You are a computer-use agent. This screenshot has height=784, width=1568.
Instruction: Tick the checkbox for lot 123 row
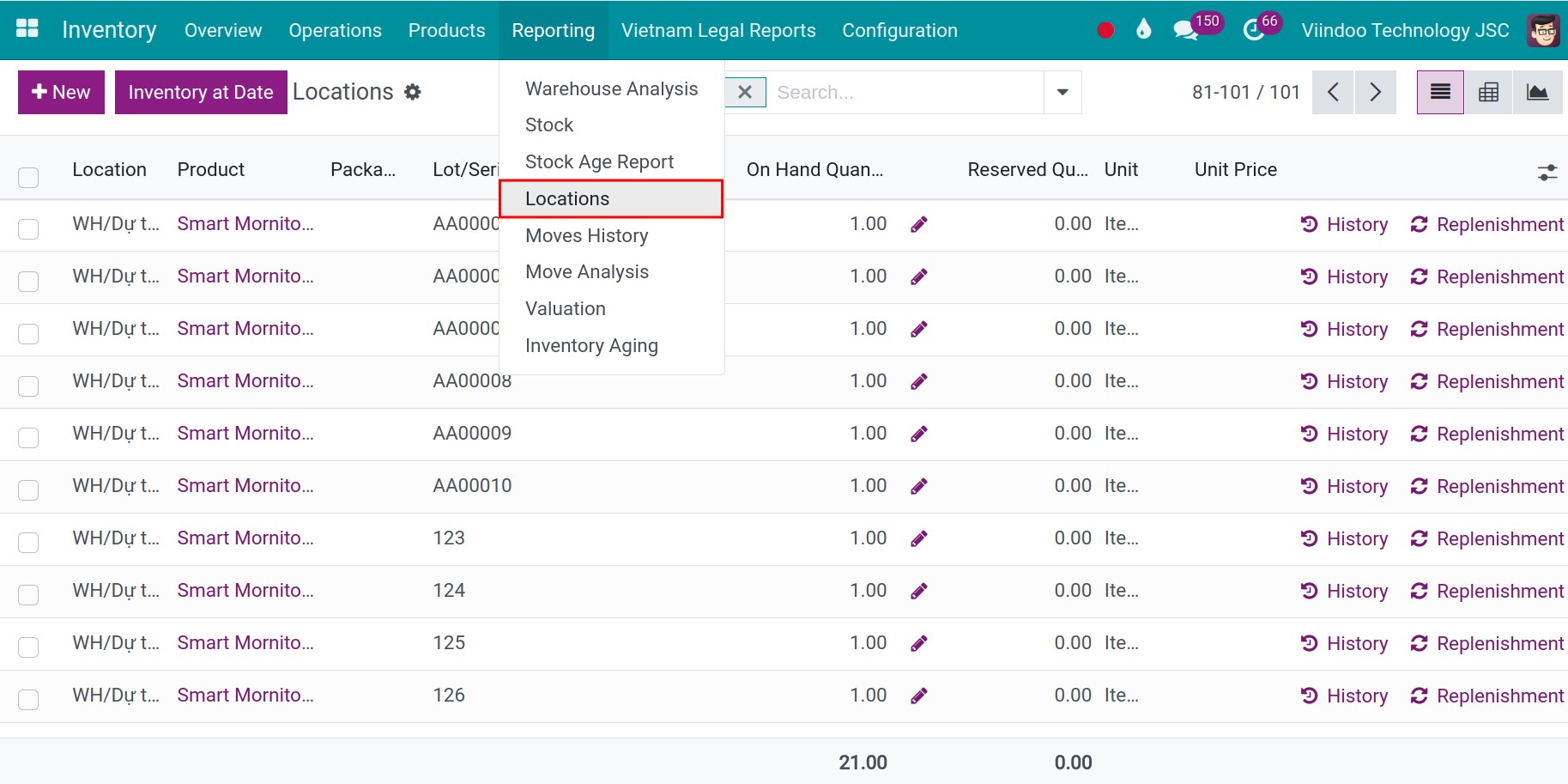(x=28, y=543)
